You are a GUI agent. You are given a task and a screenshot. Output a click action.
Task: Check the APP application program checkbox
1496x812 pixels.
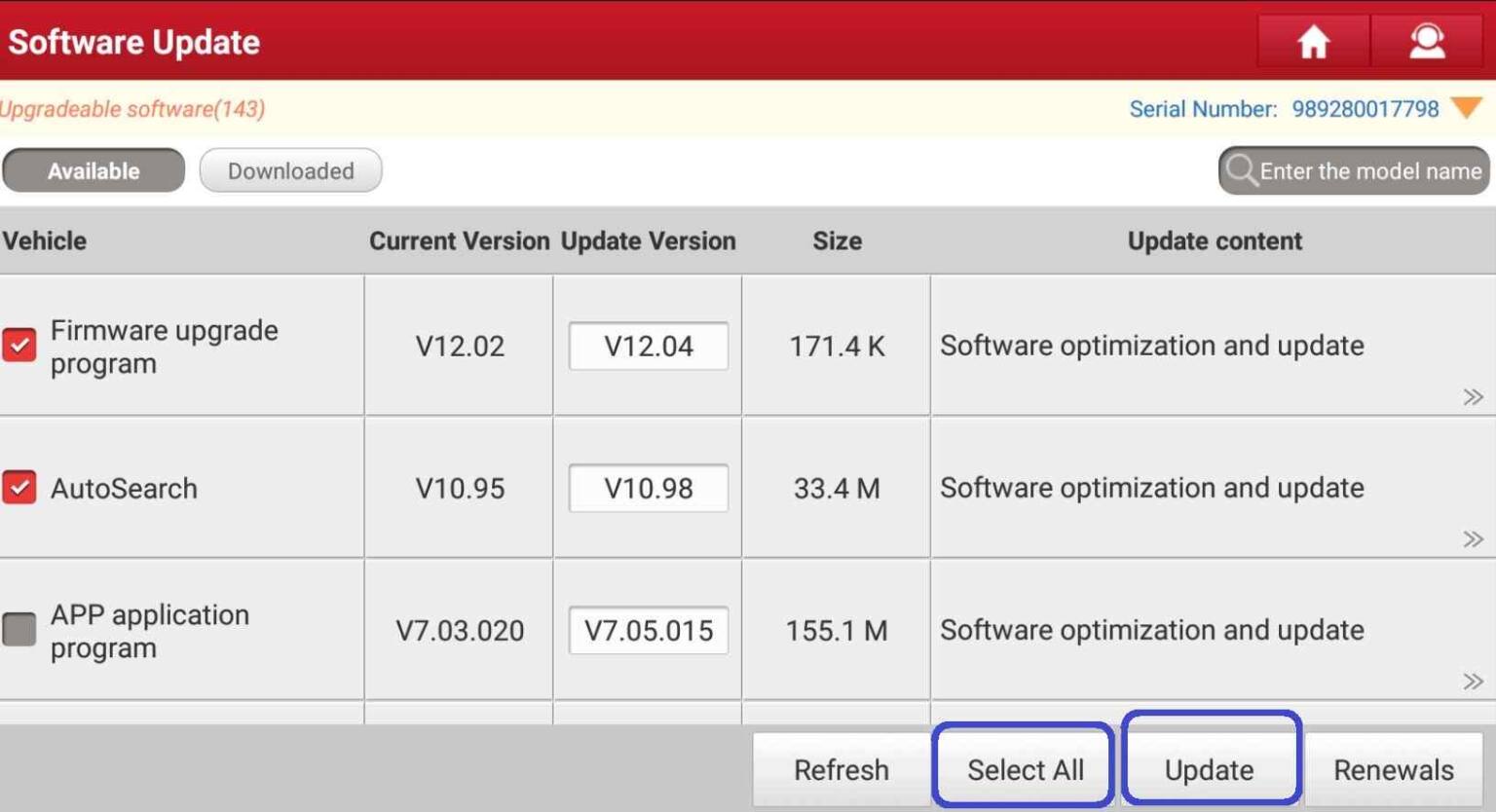pos(19,629)
